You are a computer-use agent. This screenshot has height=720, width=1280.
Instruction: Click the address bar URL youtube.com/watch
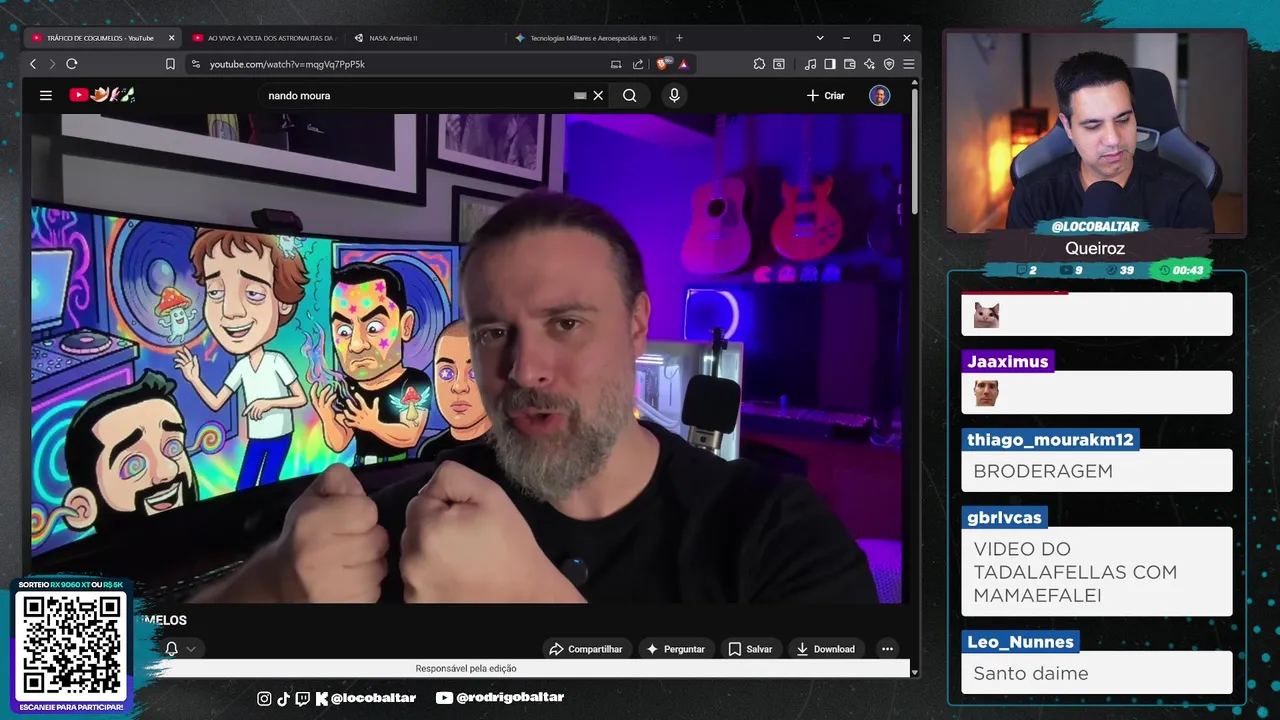coord(287,64)
